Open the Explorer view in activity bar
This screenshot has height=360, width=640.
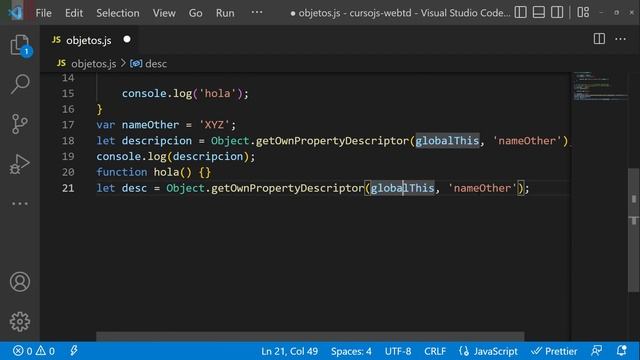20,45
